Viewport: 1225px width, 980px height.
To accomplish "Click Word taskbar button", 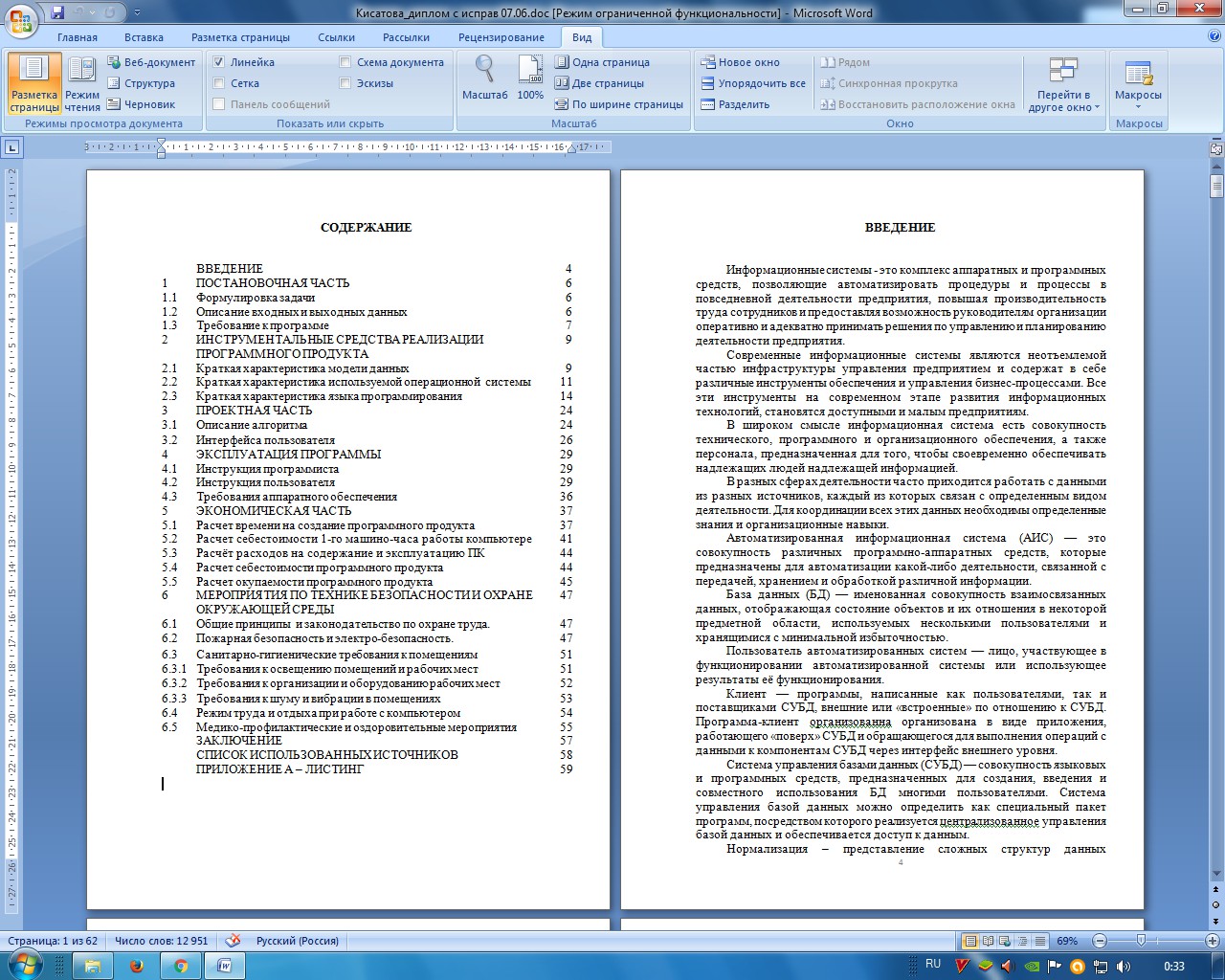I will tap(225, 966).
